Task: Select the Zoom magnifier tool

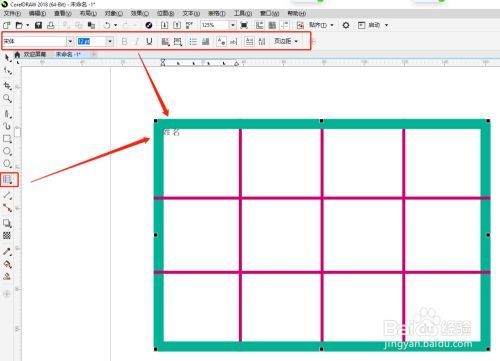Action: (x=7, y=98)
